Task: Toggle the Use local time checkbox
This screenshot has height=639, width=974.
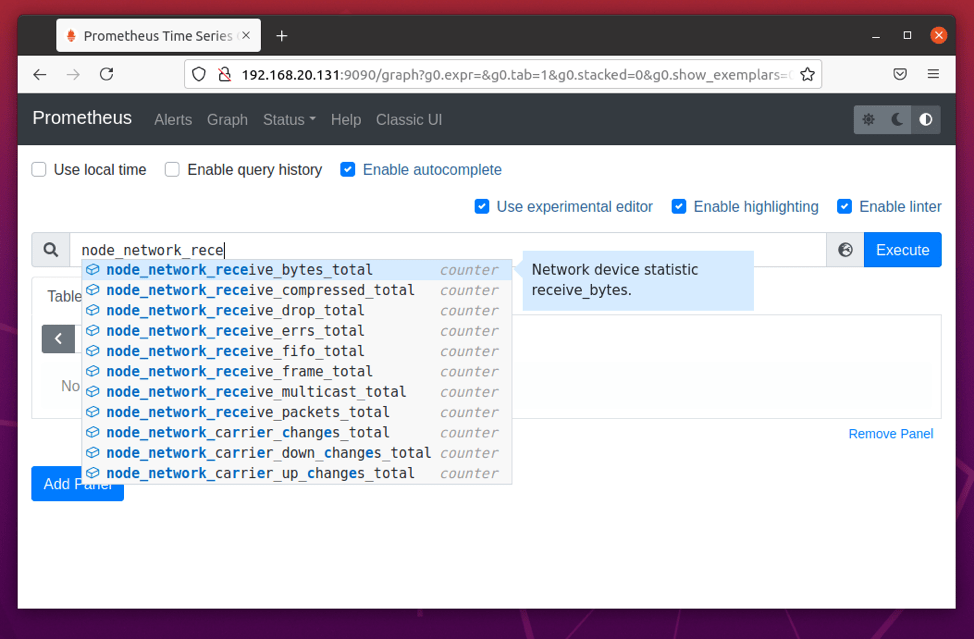Action: click(x=39, y=170)
